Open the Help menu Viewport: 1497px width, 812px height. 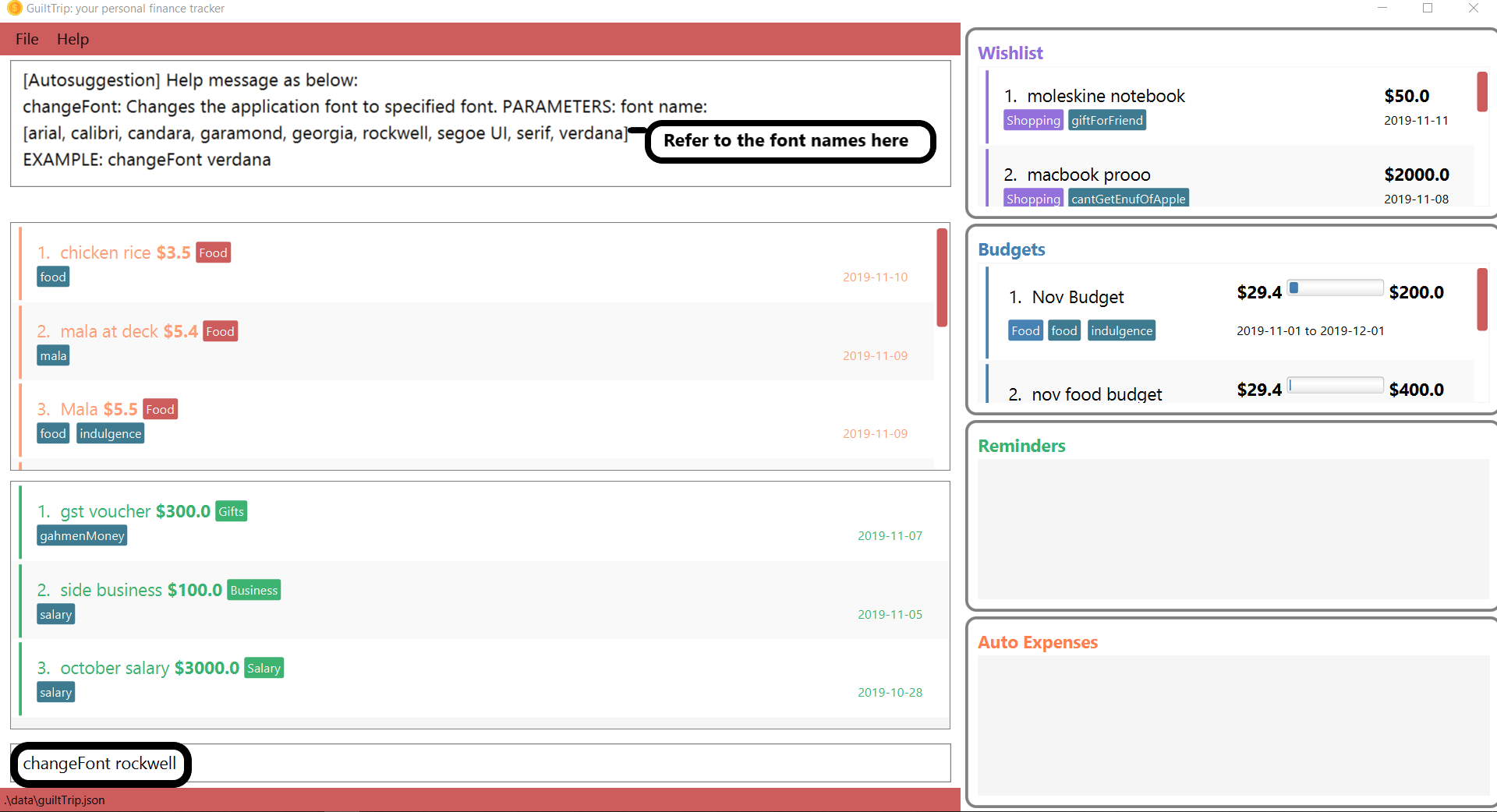click(x=73, y=39)
